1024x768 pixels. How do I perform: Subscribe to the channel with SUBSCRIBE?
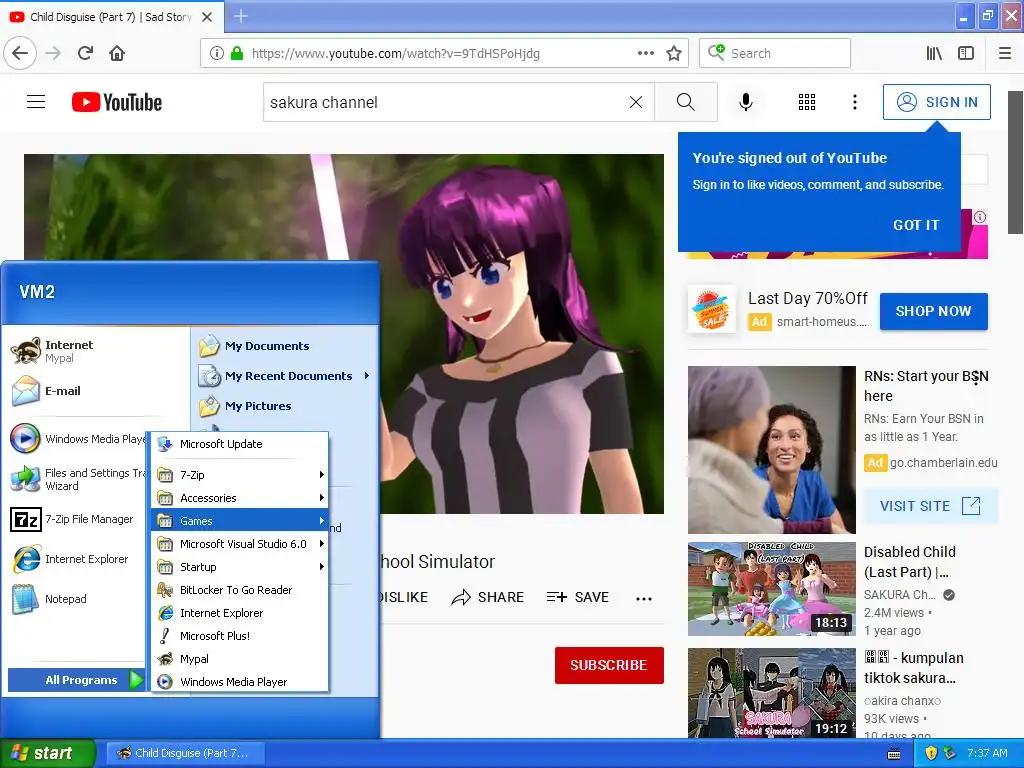[x=609, y=665]
